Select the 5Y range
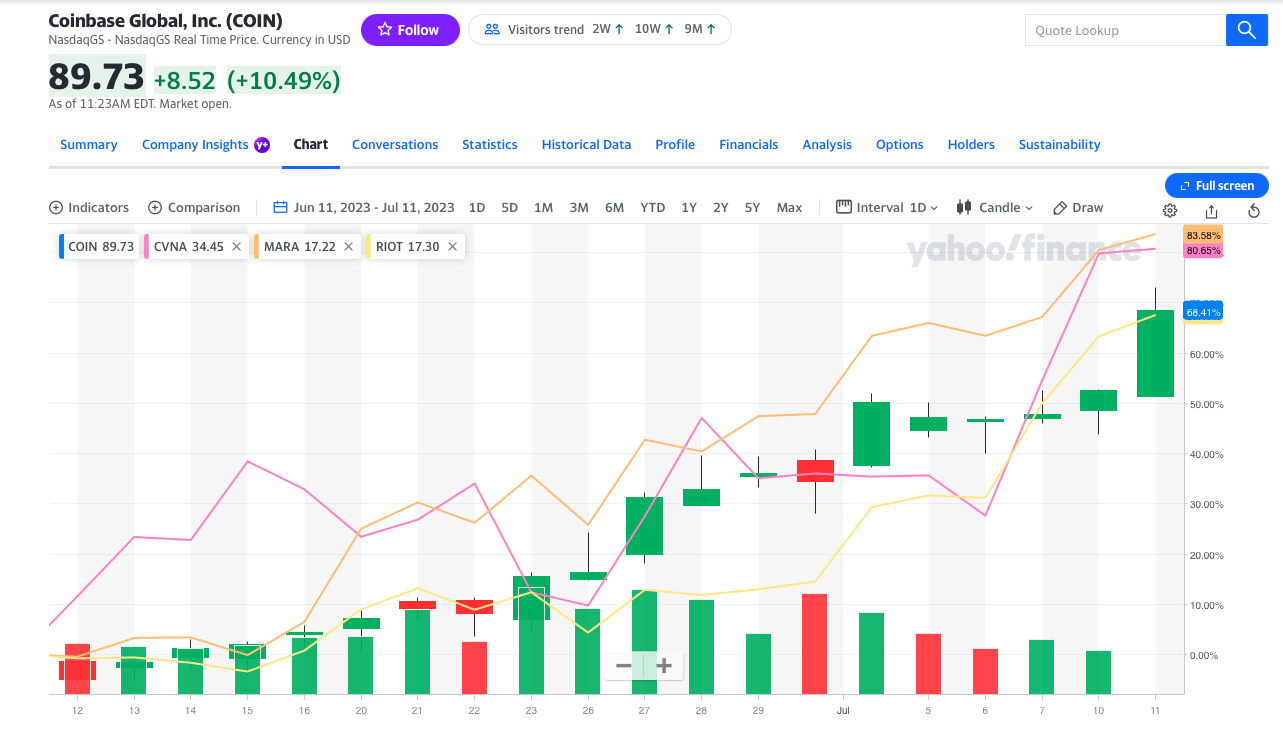1283x741 pixels. pyautogui.click(x=752, y=207)
